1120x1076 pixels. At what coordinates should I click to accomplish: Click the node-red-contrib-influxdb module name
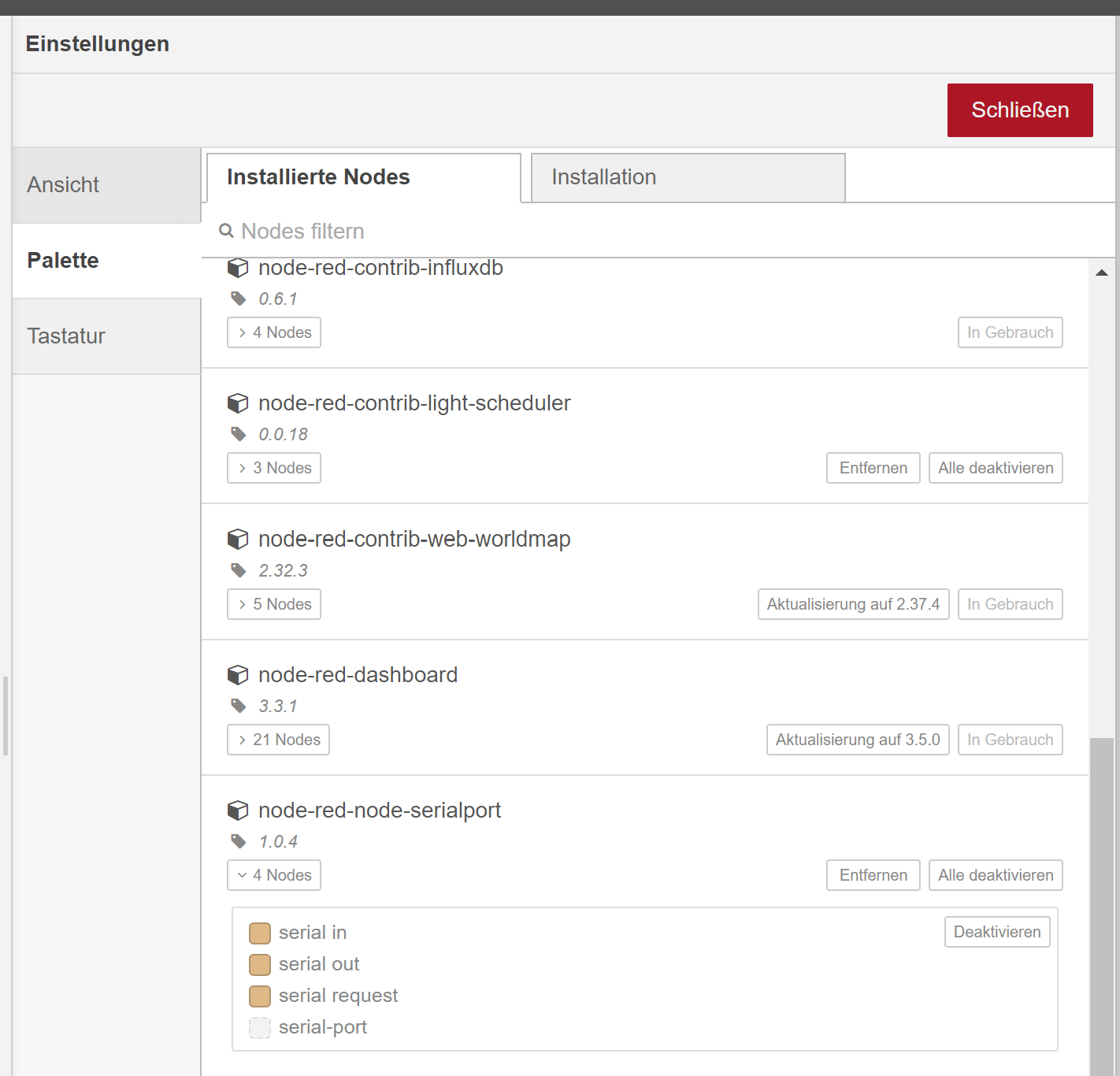pos(380,268)
